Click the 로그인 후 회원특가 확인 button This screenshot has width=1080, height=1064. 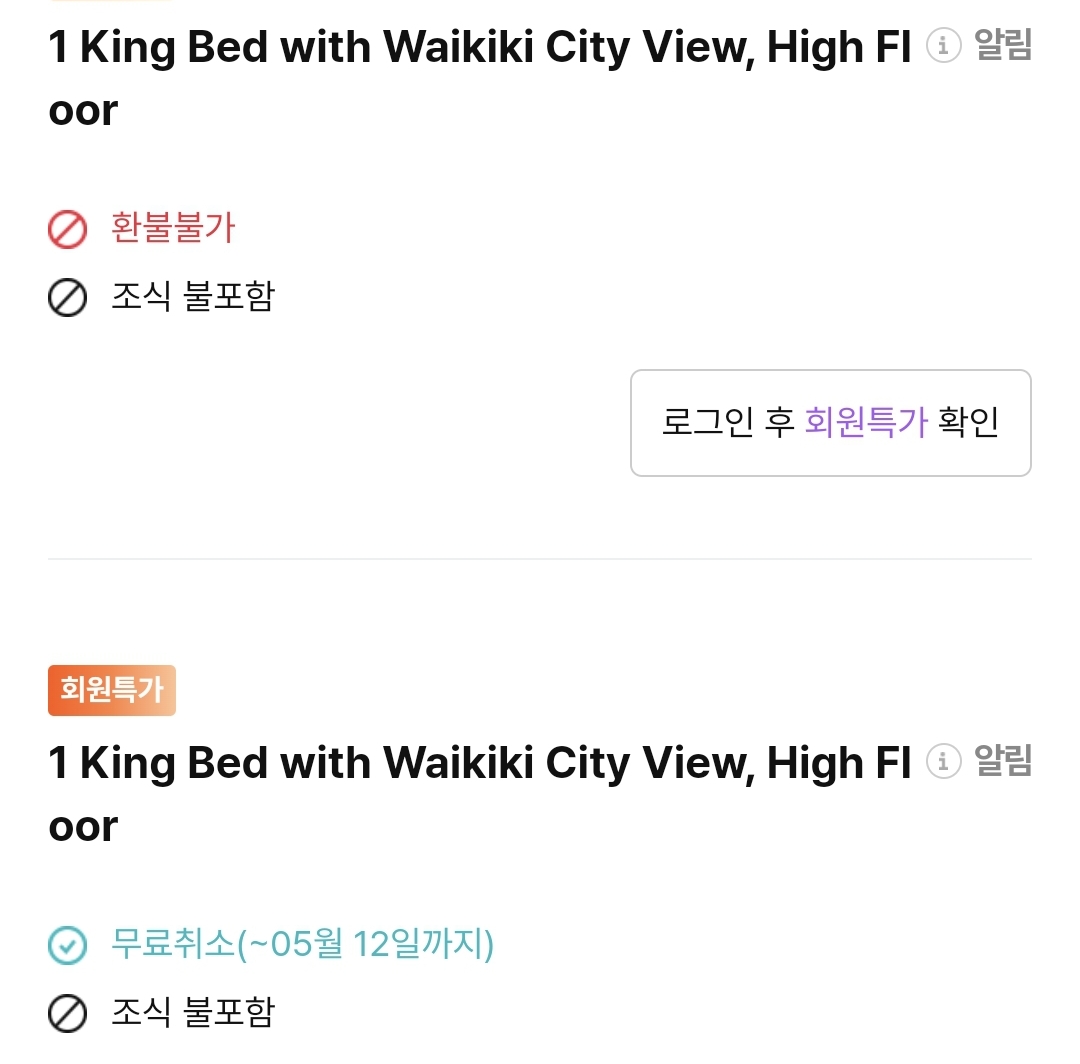(x=831, y=423)
